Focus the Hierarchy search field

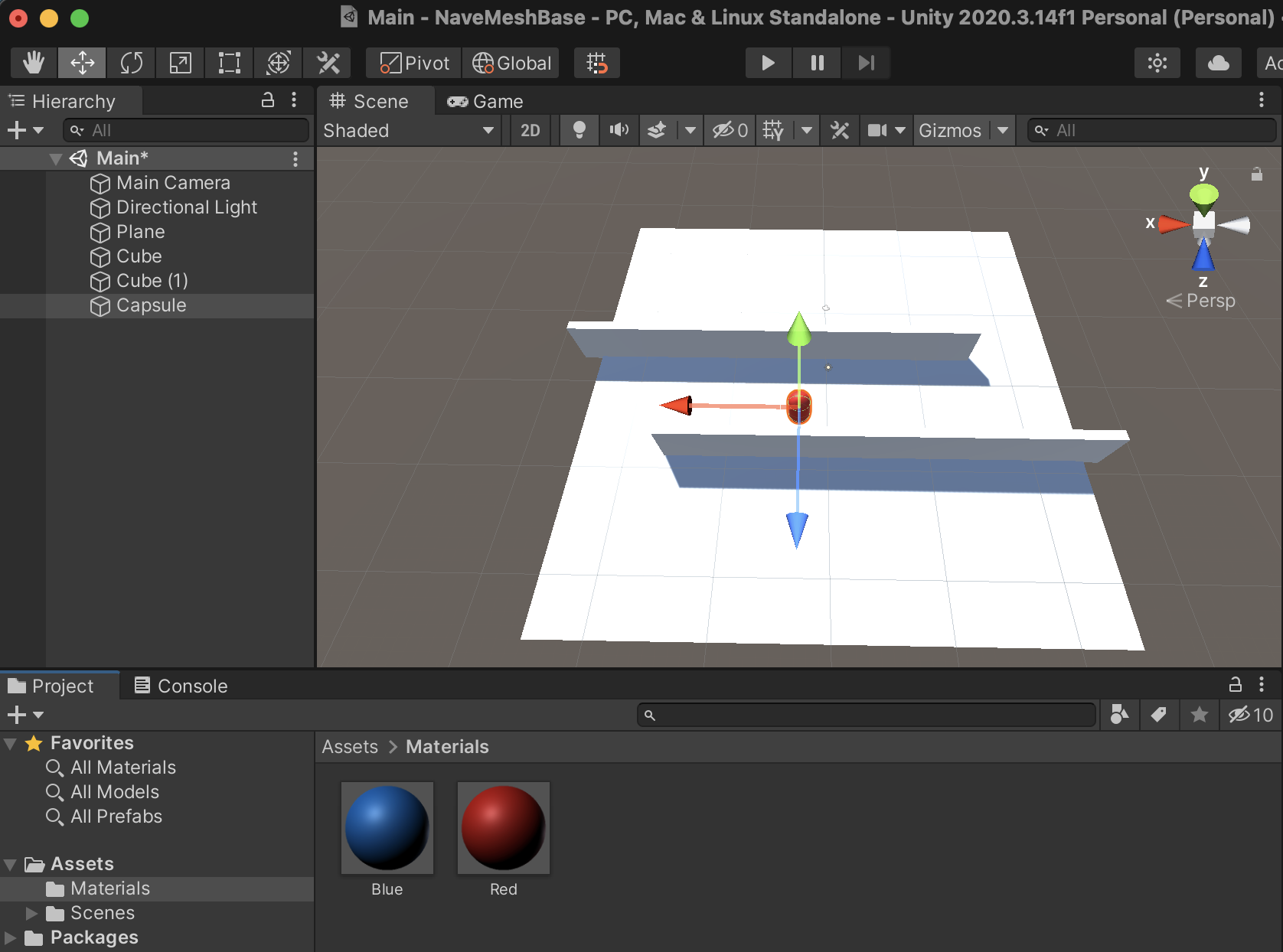[x=186, y=130]
